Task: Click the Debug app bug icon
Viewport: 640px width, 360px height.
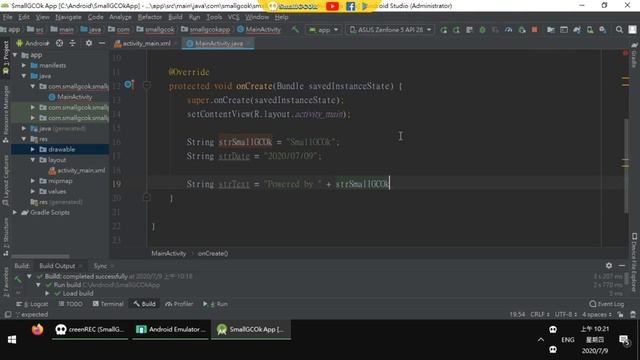Action: (482, 30)
